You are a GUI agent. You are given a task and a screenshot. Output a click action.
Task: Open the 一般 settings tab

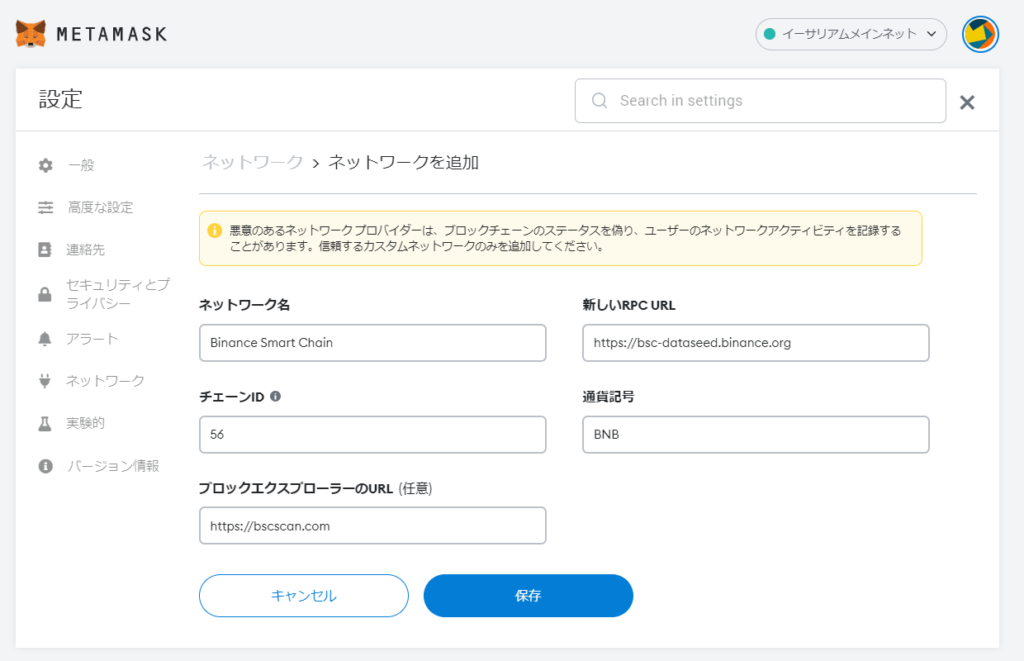pyautogui.click(x=81, y=165)
